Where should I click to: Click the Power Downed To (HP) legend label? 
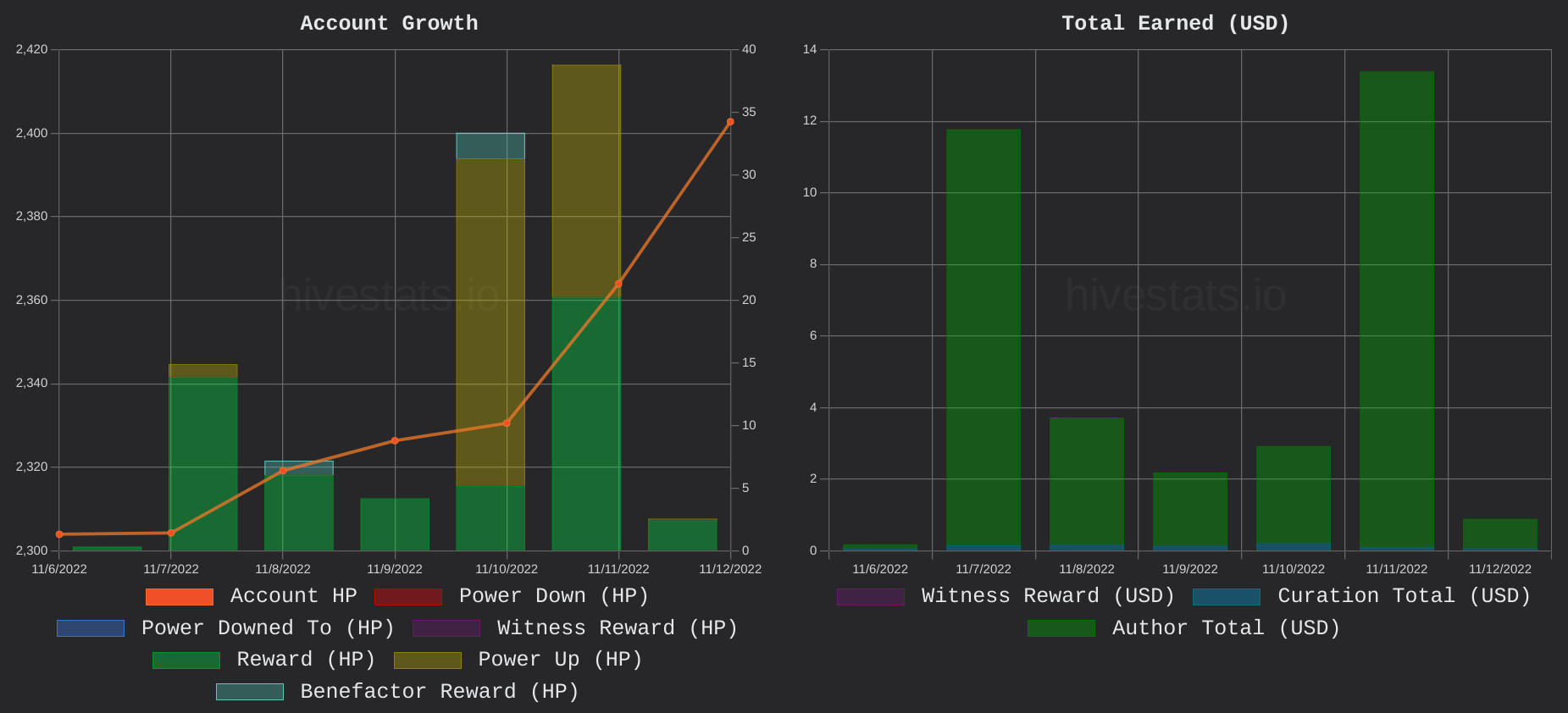click(x=269, y=628)
